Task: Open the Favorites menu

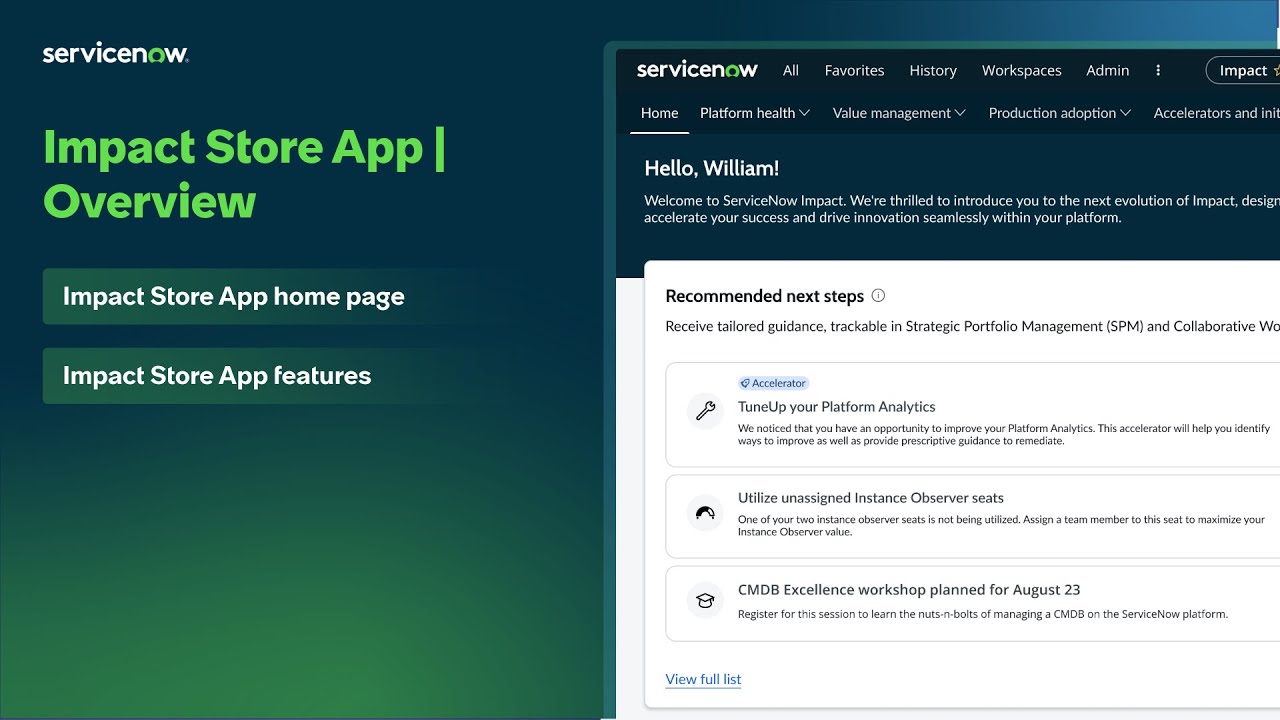Action: click(854, 70)
